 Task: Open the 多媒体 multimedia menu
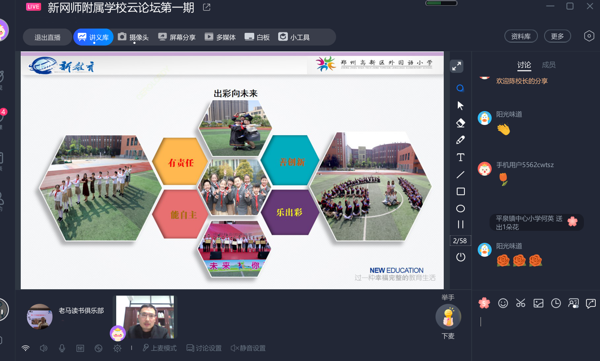[220, 37]
